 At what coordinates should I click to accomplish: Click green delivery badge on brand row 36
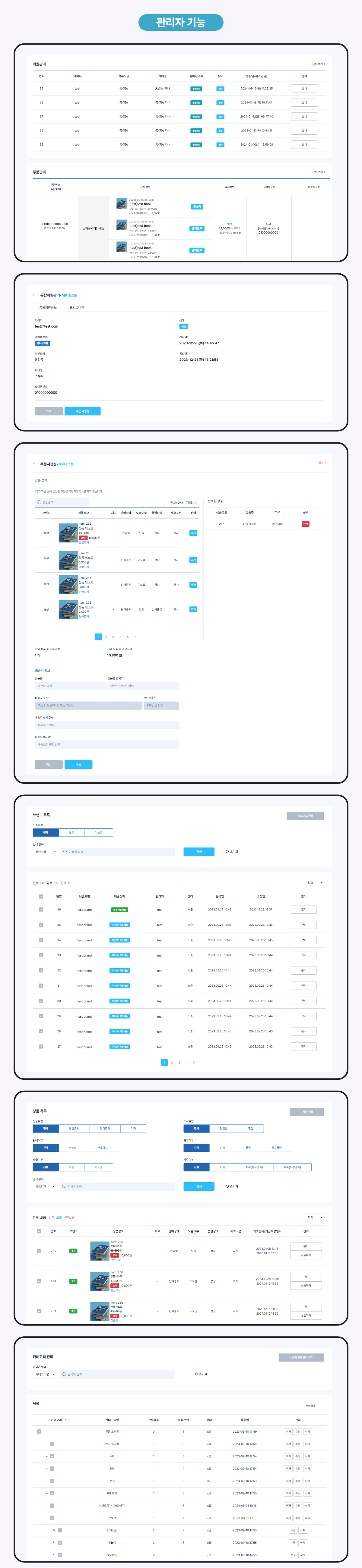[x=119, y=910]
